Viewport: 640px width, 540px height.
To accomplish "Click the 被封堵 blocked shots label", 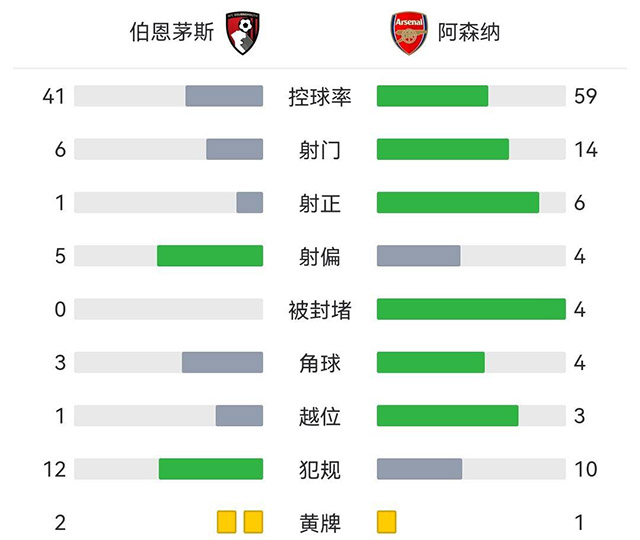I will pos(320,309).
